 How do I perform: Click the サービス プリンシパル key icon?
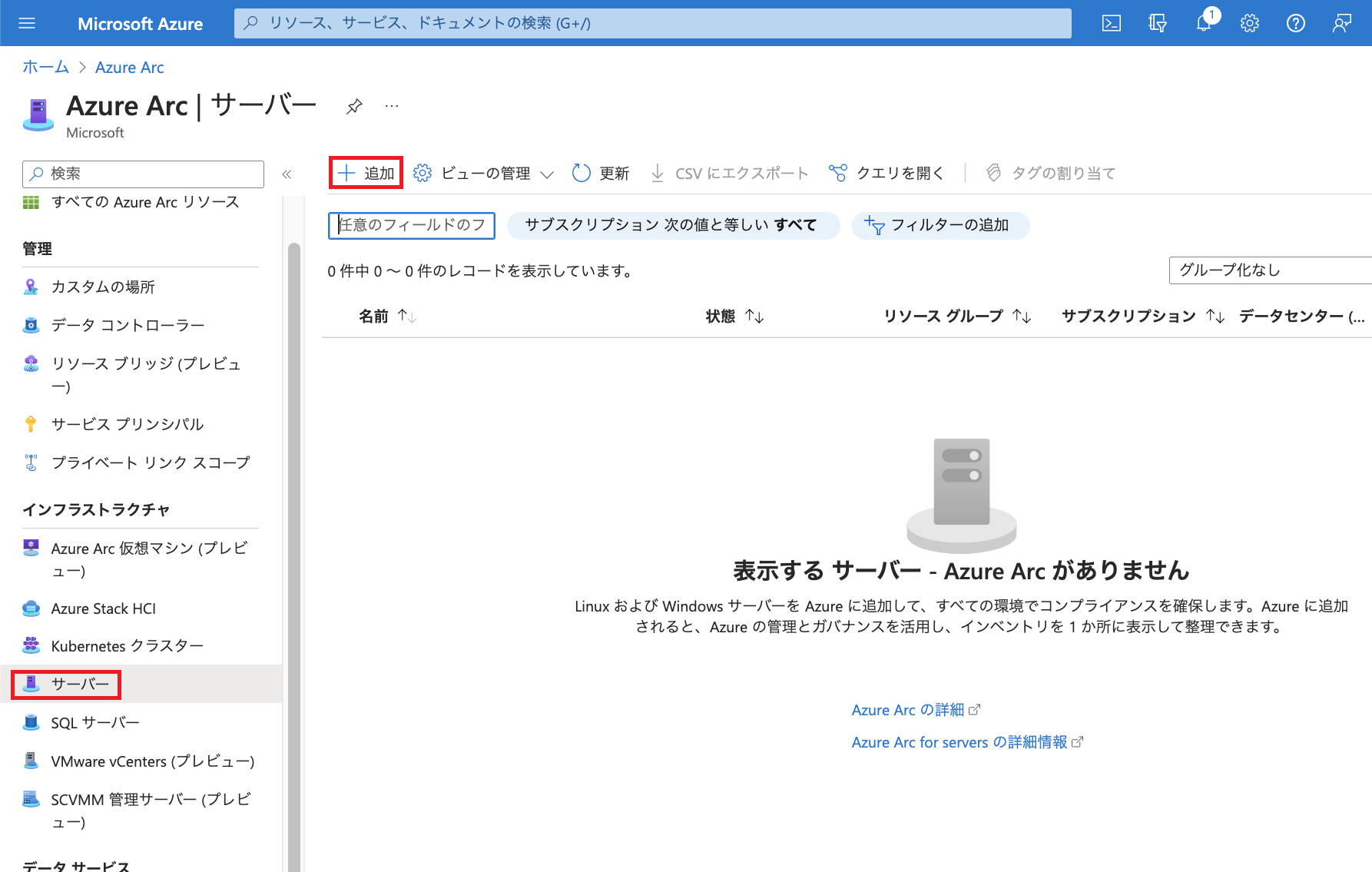(31, 424)
